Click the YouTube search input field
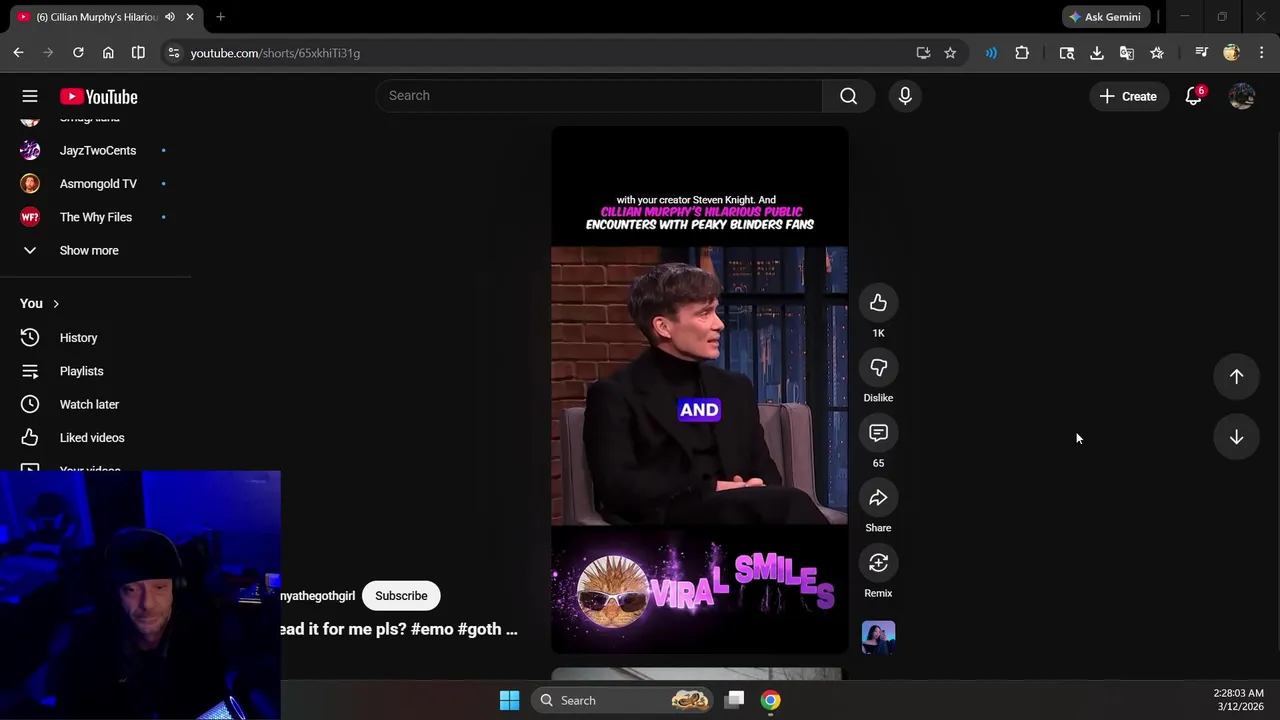Image resolution: width=1280 pixels, height=720 pixels. (599, 96)
